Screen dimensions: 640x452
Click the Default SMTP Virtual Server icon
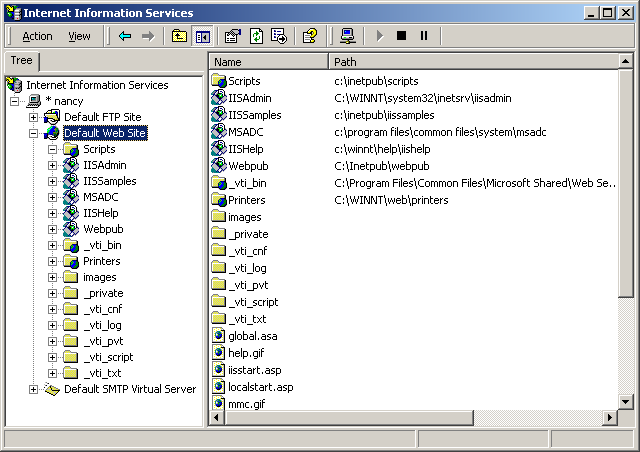52,389
